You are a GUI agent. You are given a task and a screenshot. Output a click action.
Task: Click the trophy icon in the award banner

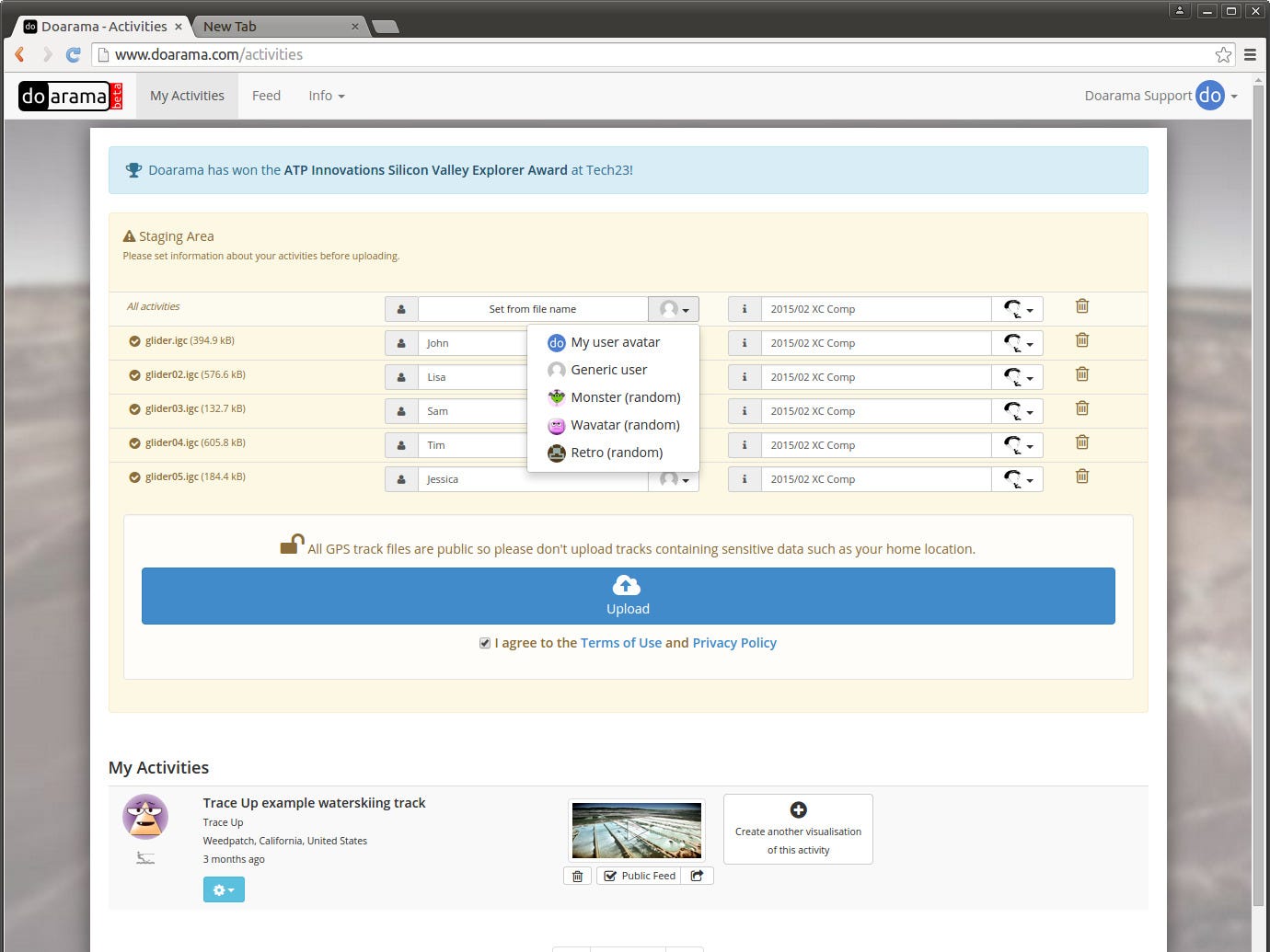pos(133,170)
